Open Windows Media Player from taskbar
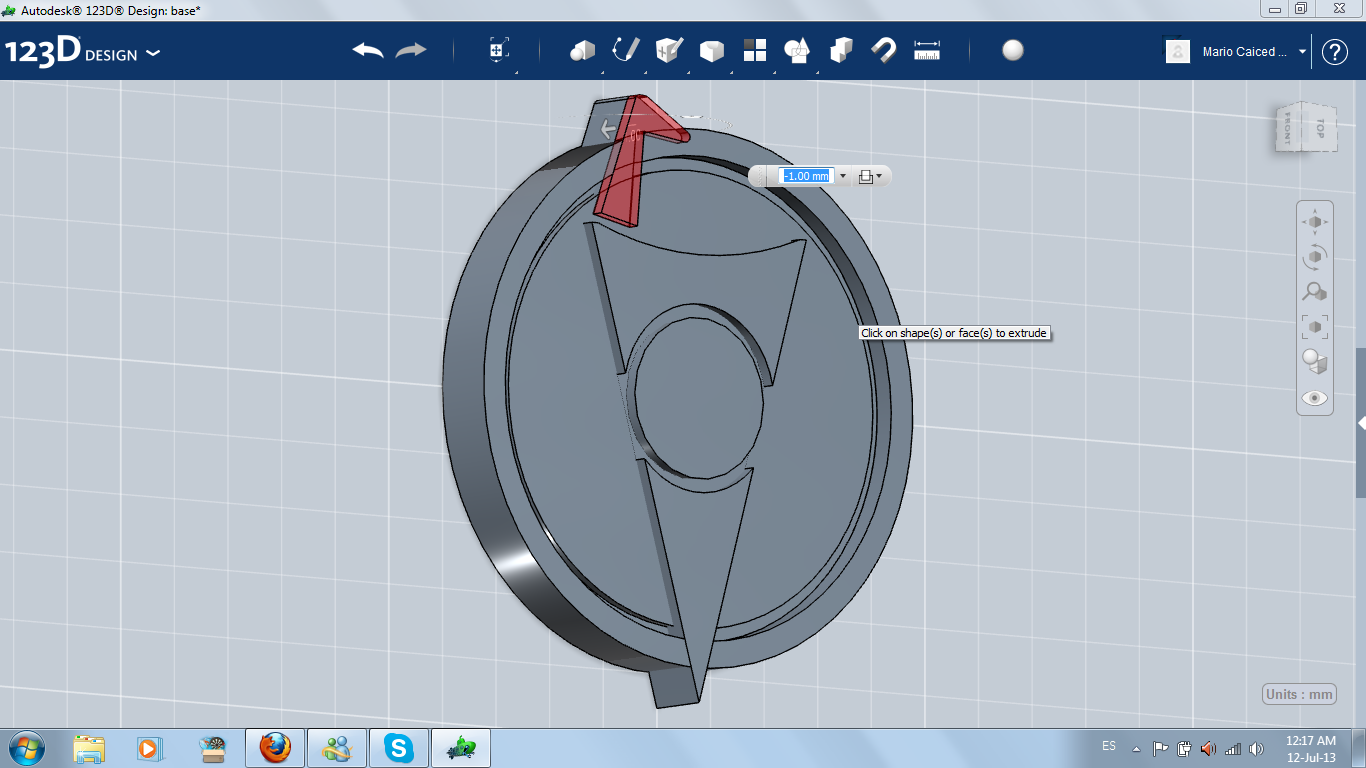1366x768 pixels. point(149,748)
